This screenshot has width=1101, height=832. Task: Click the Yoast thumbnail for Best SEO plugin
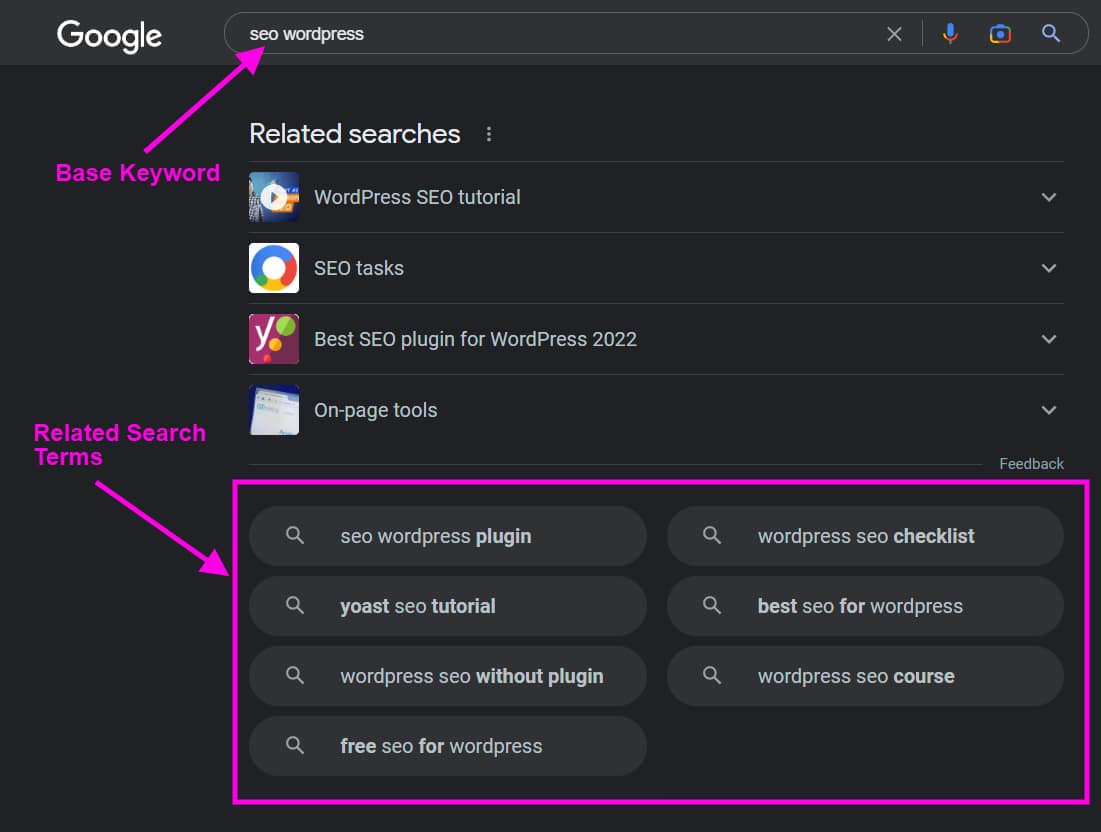[x=274, y=339]
